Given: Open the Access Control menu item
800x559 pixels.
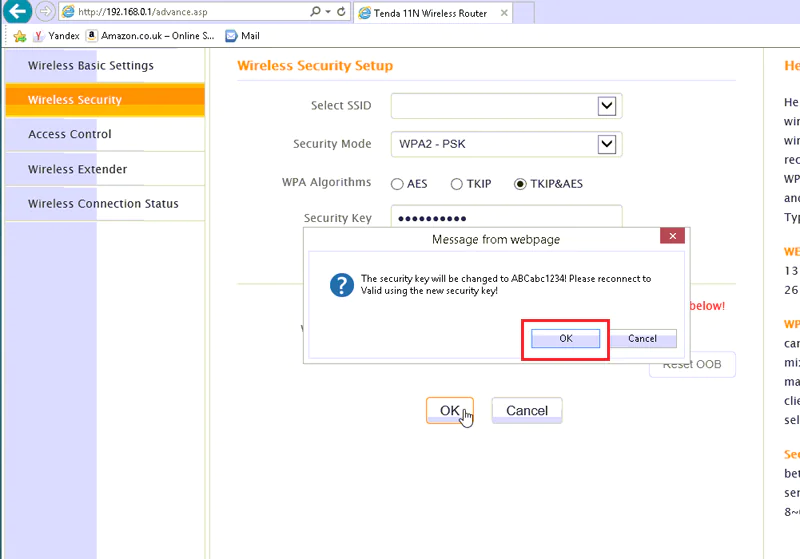Looking at the screenshot, I should coord(70,134).
